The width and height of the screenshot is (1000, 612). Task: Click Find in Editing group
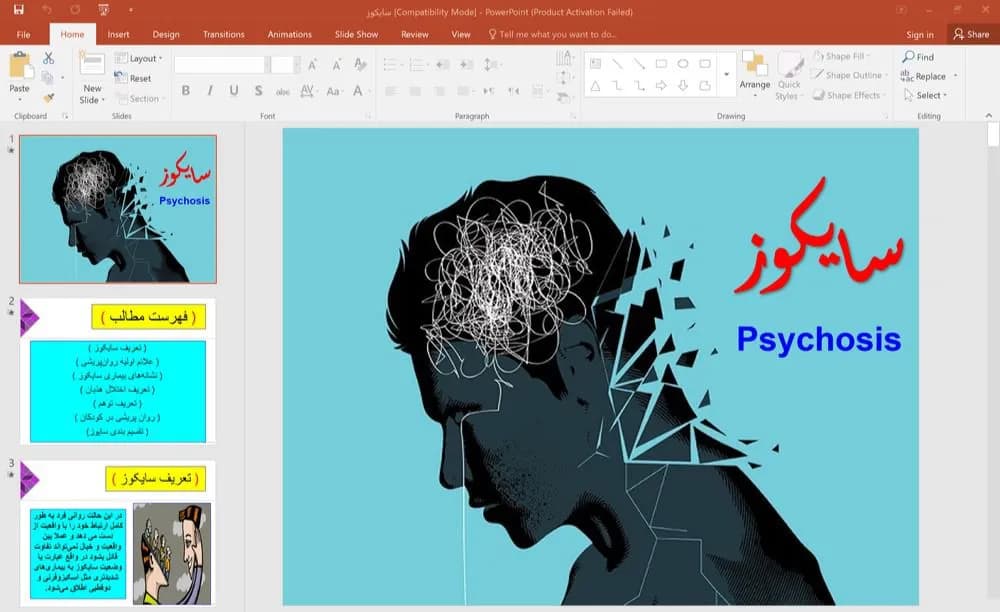[918, 57]
